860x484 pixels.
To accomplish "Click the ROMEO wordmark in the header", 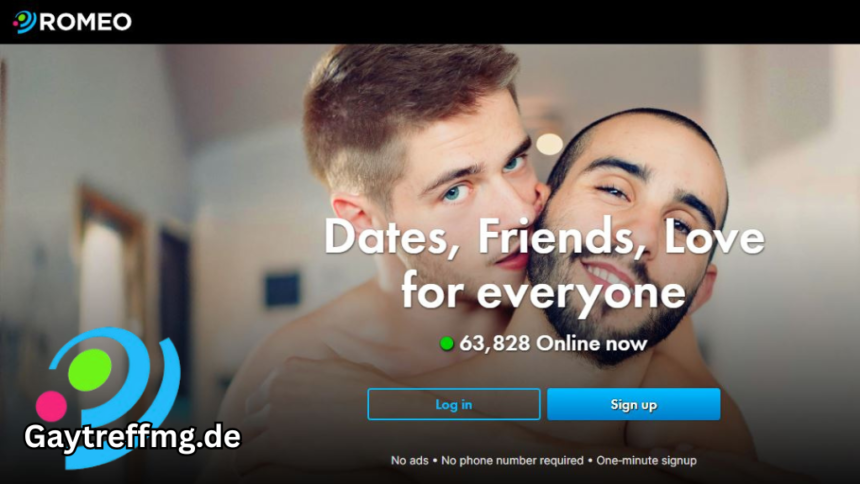I will 86,22.
